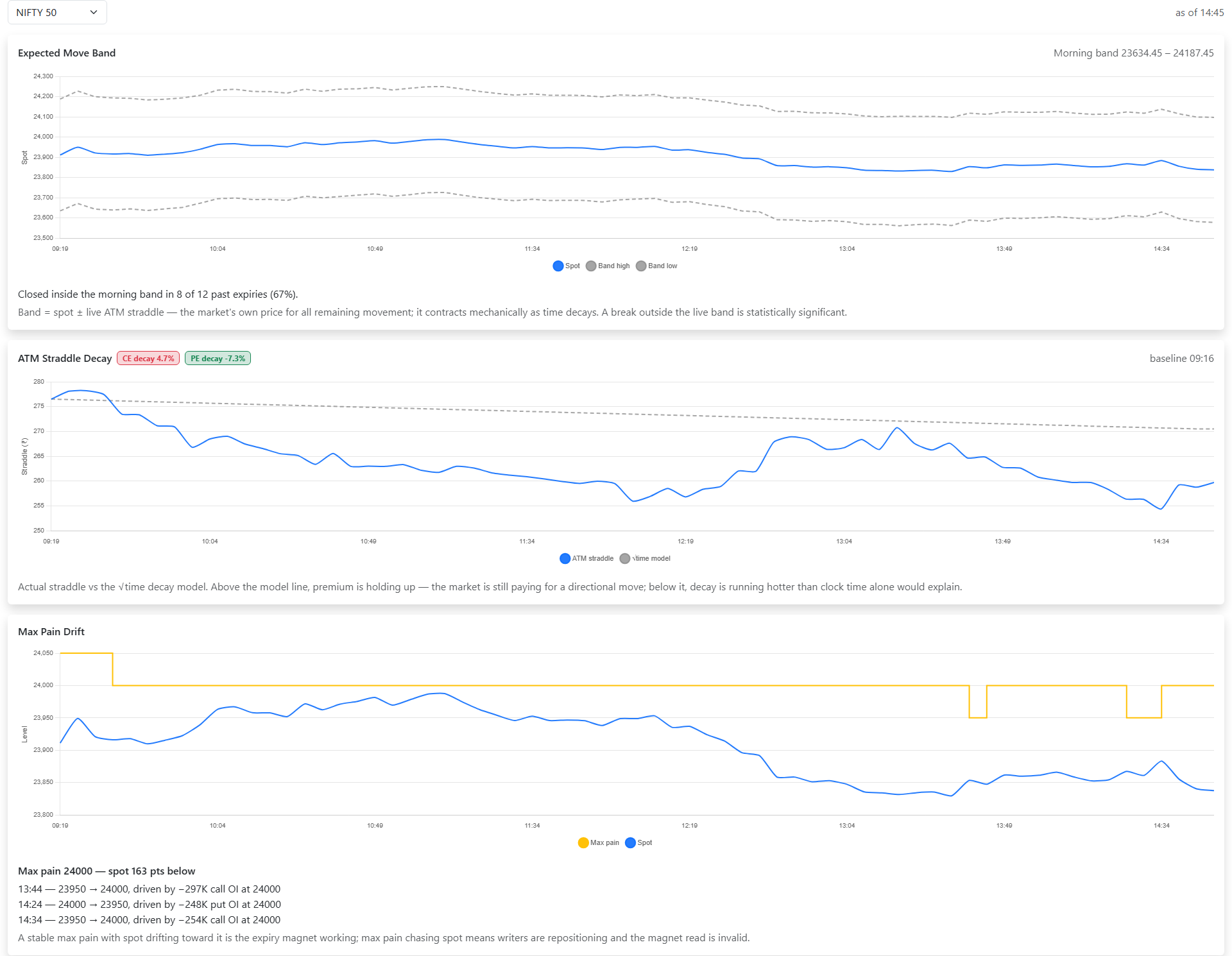Click the 14:24 max pain shift entry
The height and width of the screenshot is (956, 1232).
pos(150,904)
